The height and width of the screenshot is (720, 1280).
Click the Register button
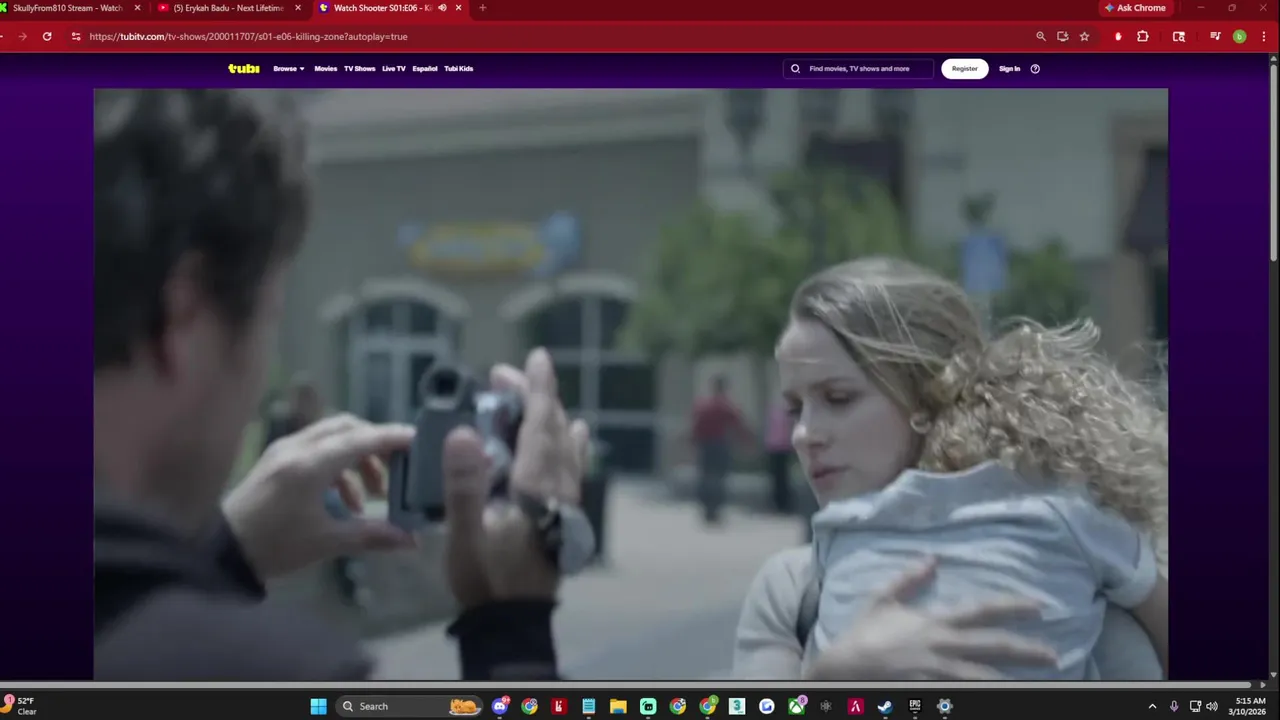965,69
